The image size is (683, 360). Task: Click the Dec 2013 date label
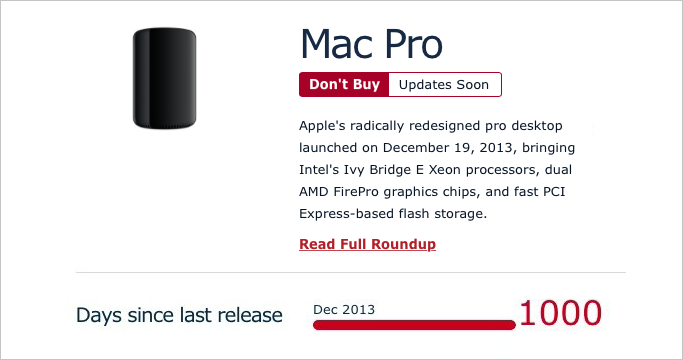[x=344, y=309]
